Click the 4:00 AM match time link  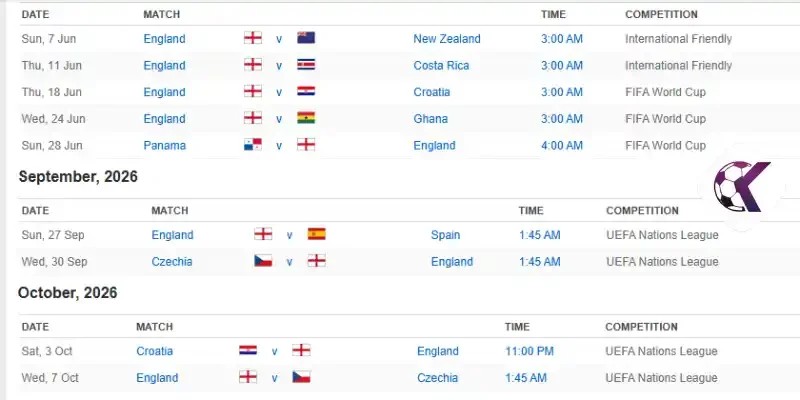tap(562, 145)
